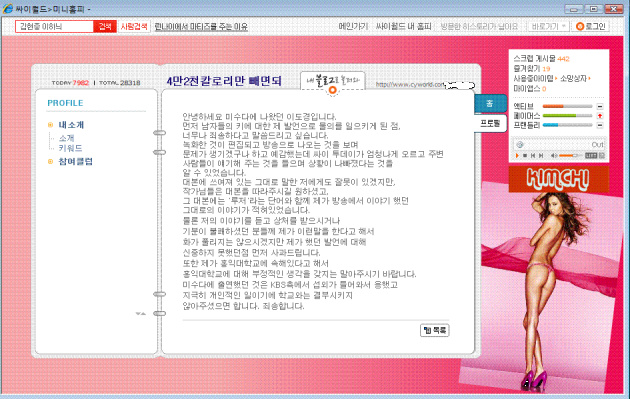Click 마이앱스 0 entry

pyautogui.click(x=530, y=89)
